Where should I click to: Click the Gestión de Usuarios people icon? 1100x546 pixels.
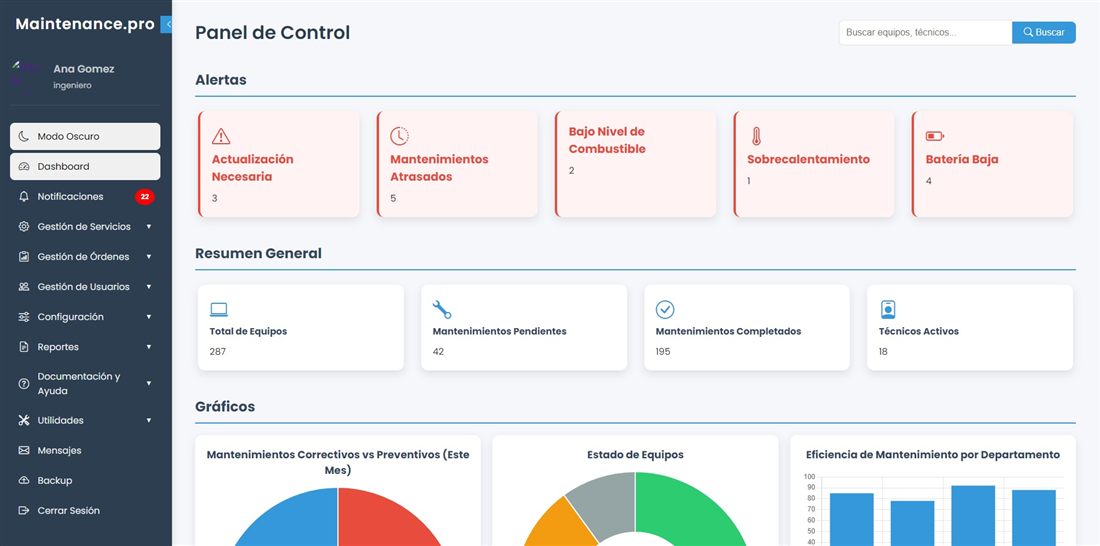24,287
